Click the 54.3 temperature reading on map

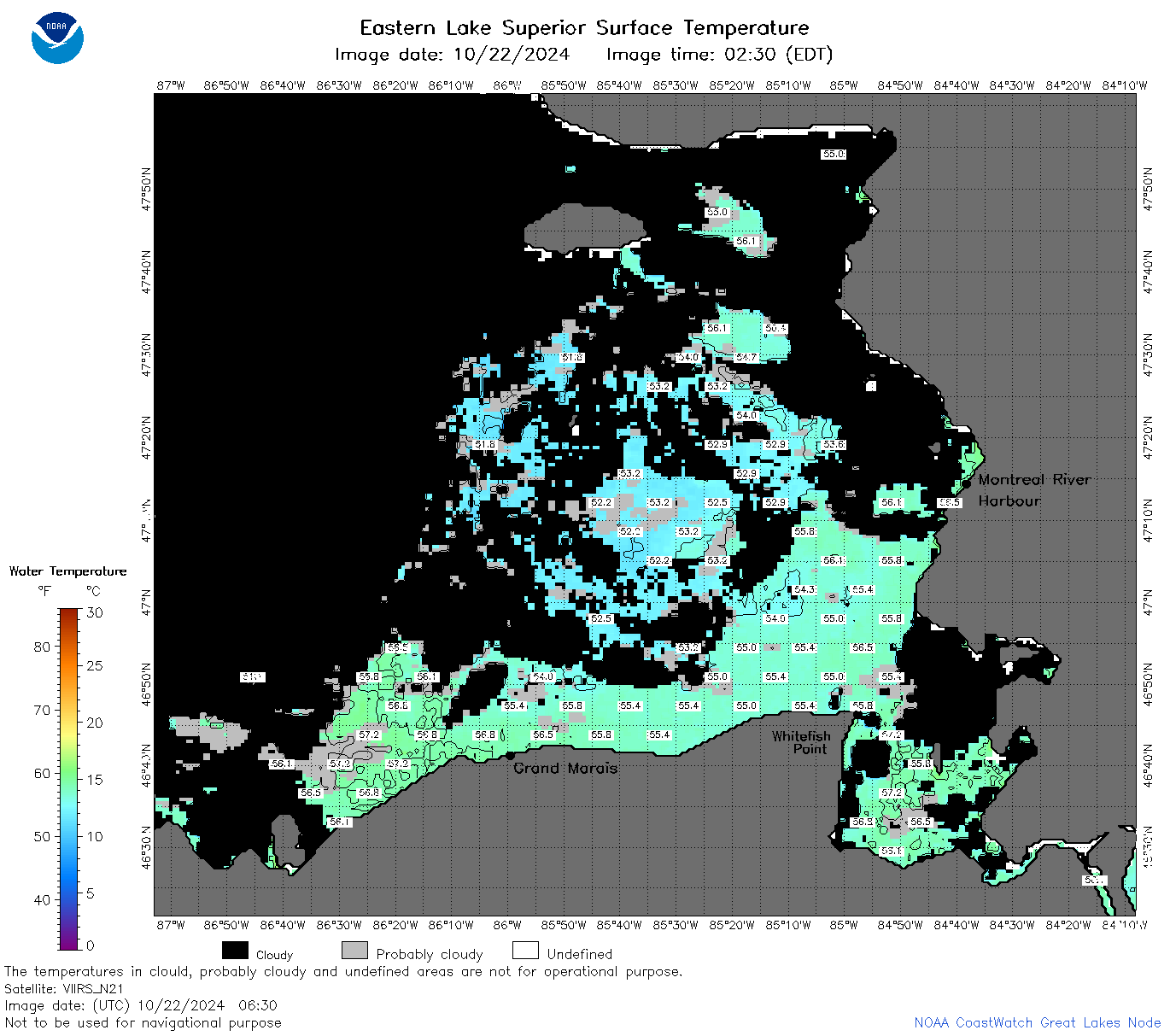pos(804,589)
